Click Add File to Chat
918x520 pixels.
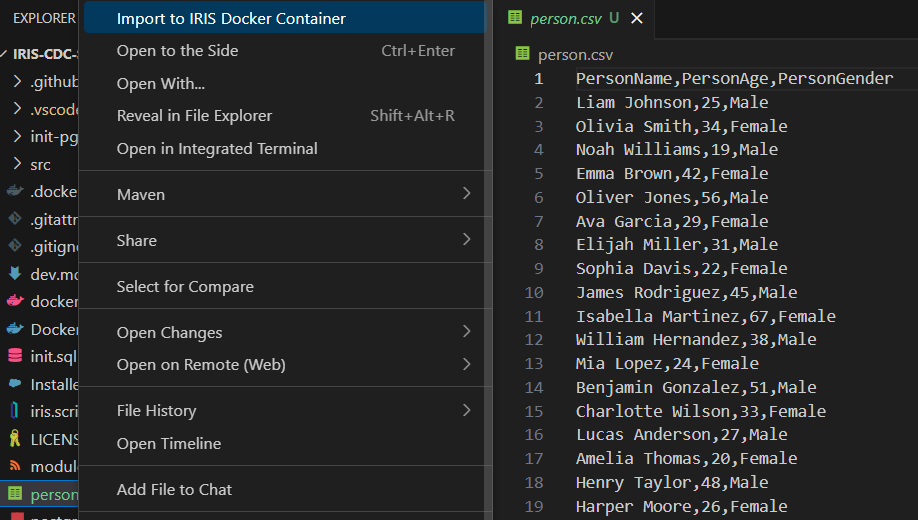174,490
